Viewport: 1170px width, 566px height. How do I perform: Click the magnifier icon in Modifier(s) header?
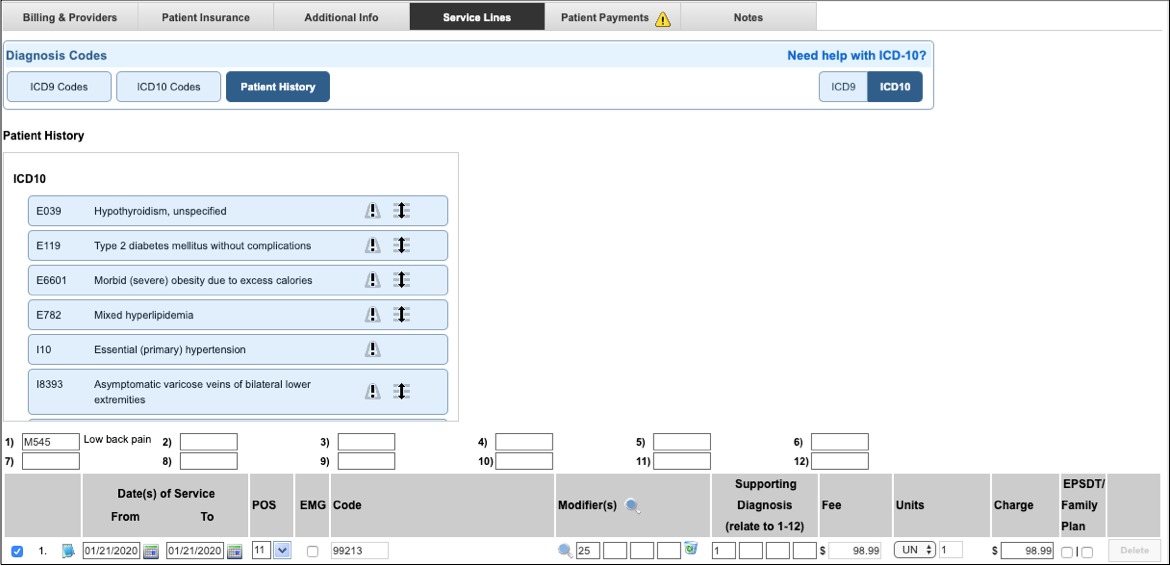(x=632, y=506)
